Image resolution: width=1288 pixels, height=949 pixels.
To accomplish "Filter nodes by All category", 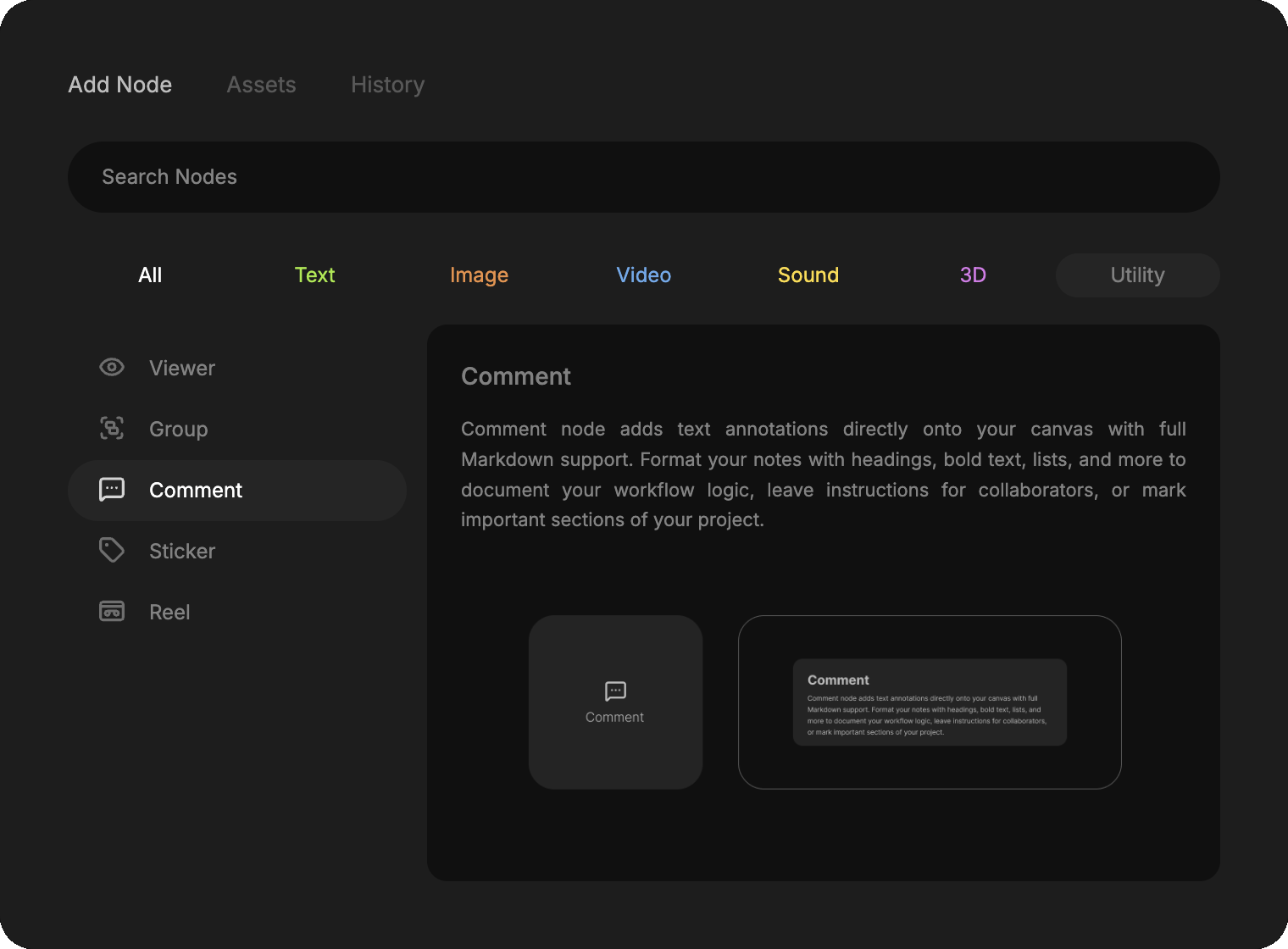I will pyautogui.click(x=150, y=275).
